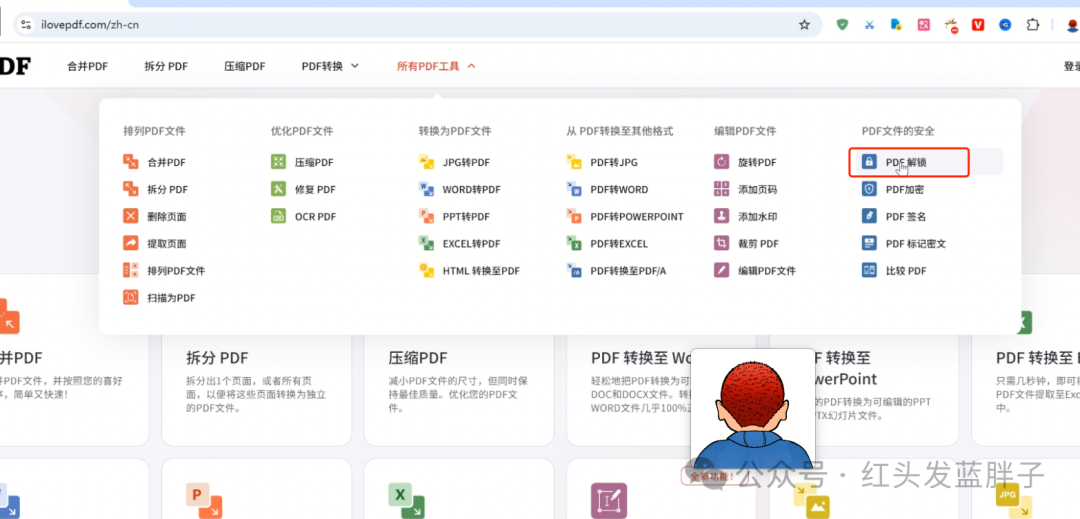Click the JPG转PDF yellow icon
Viewport: 1080px width, 519px height.
tap(426, 162)
